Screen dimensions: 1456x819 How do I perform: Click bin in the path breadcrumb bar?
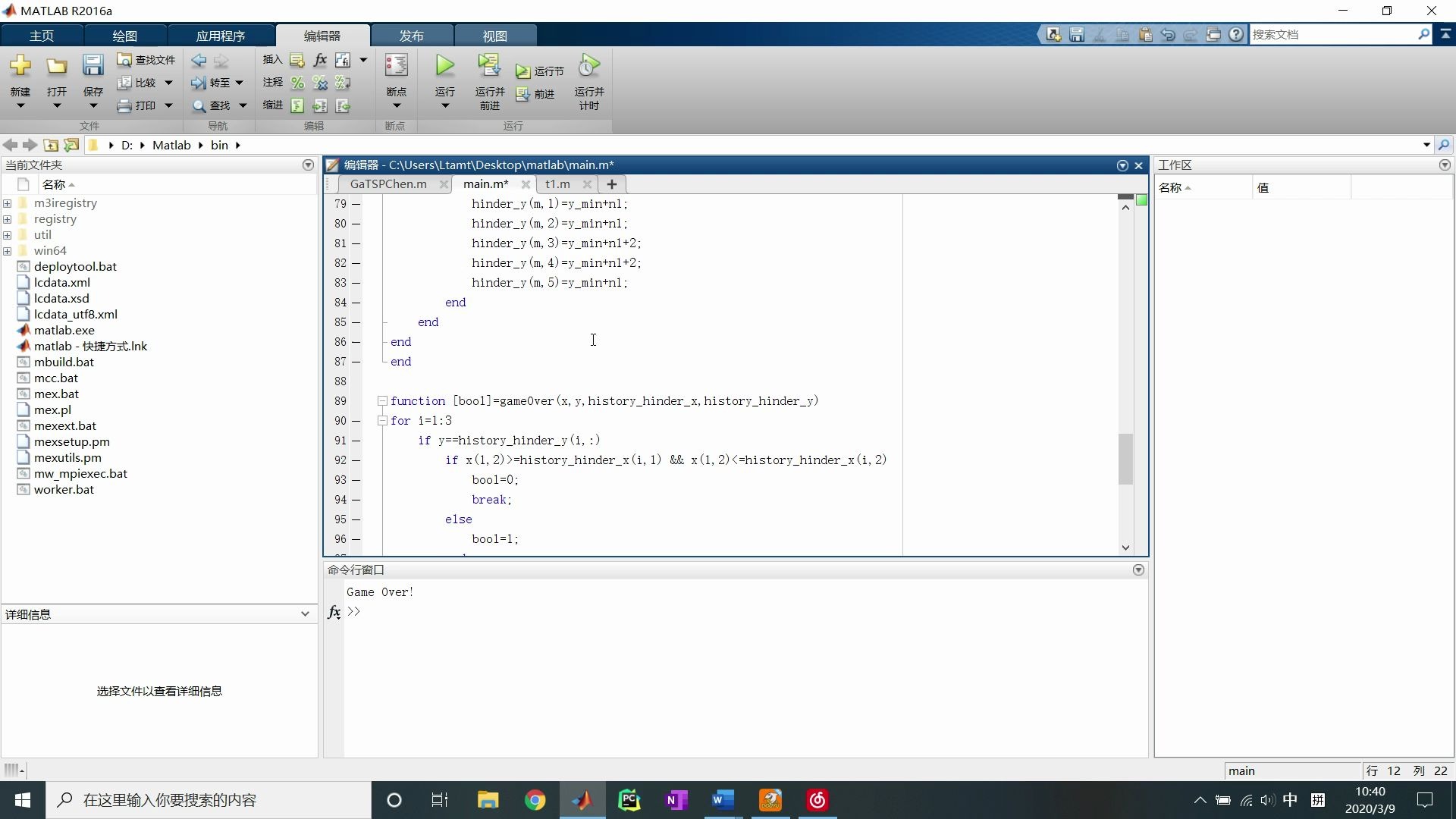219,145
